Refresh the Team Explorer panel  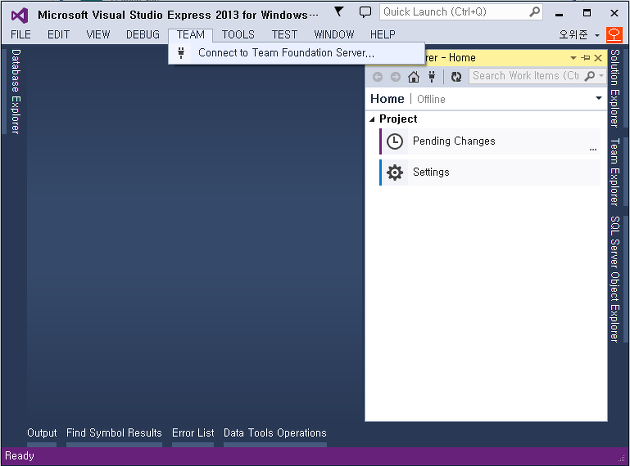point(456,76)
